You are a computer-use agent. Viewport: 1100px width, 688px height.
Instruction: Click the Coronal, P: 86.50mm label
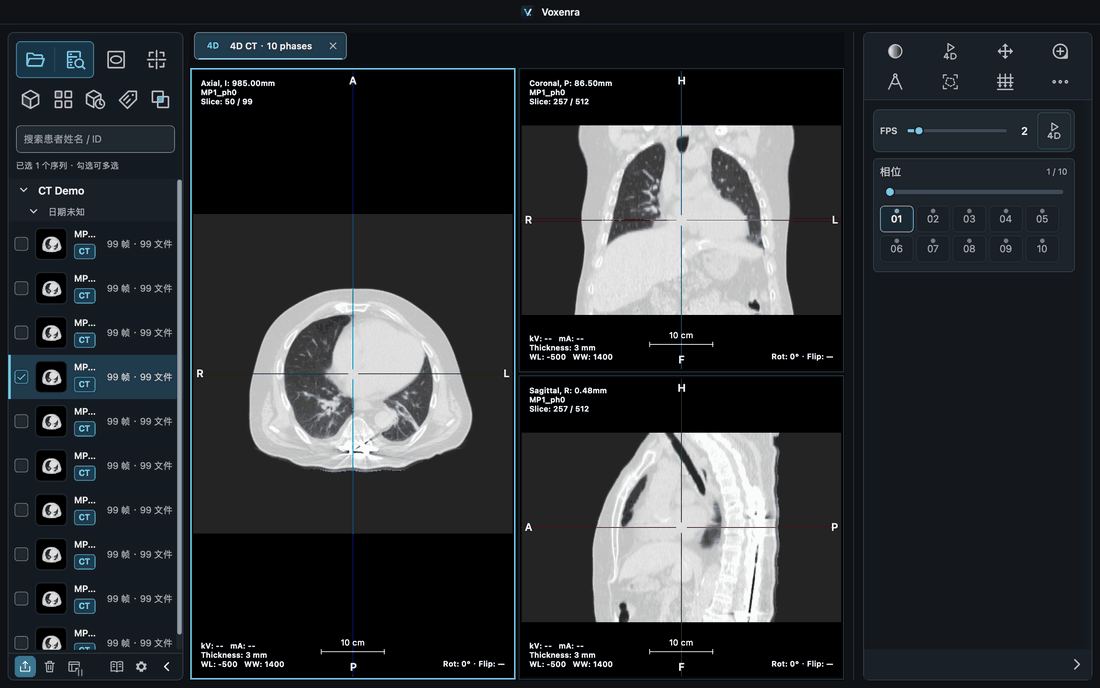[x=570, y=83]
